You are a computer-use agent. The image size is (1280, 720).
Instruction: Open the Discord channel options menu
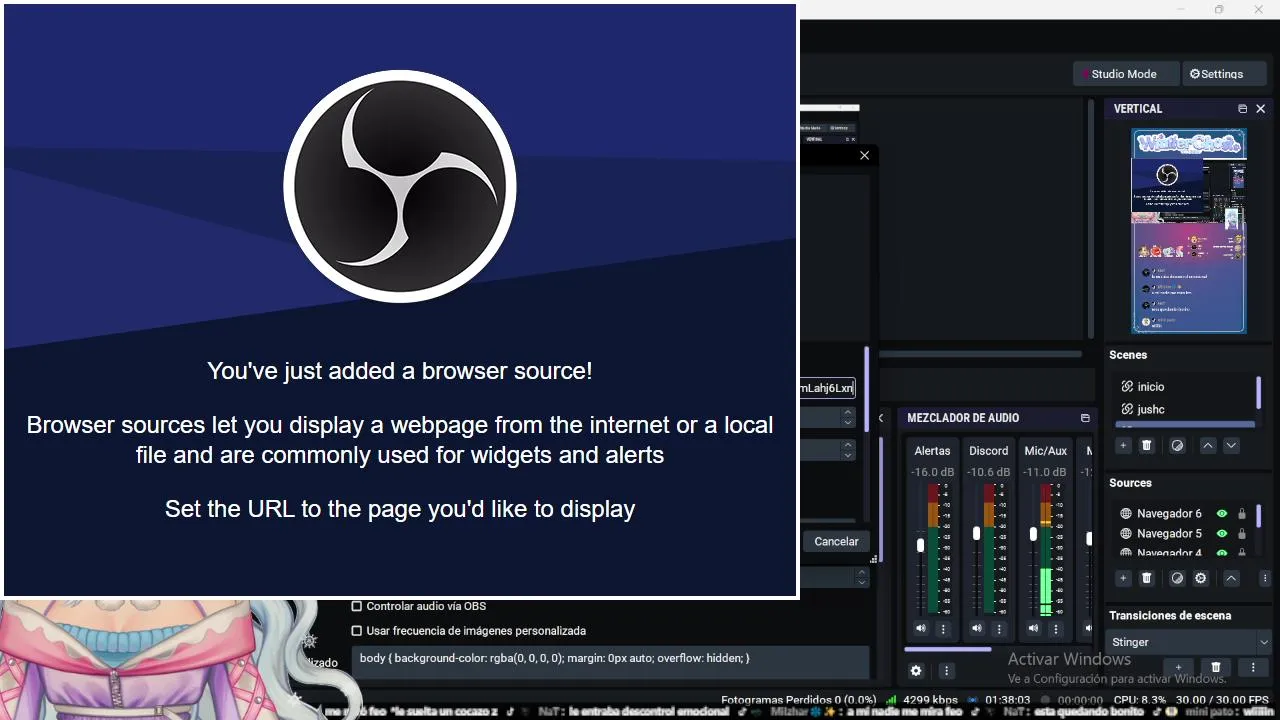point(999,629)
